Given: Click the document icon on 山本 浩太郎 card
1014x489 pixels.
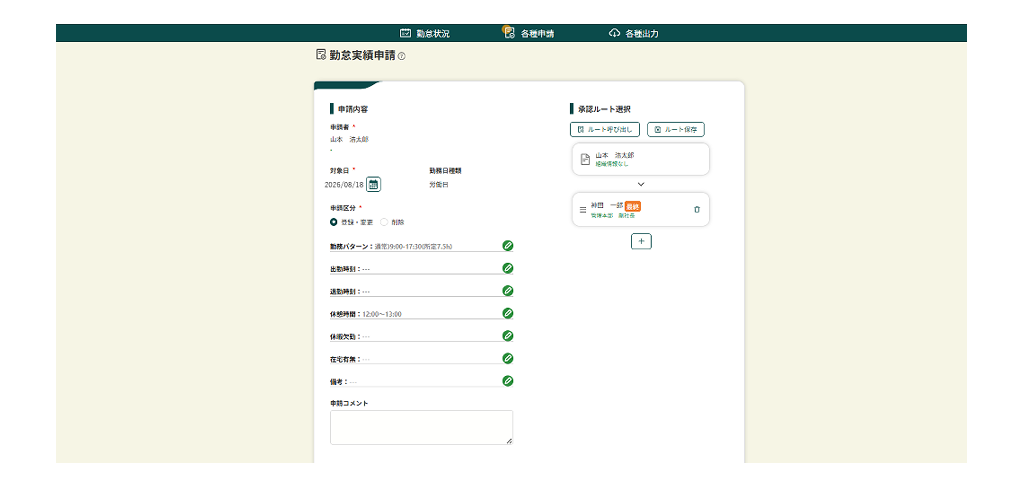Looking at the screenshot, I should 585,159.
